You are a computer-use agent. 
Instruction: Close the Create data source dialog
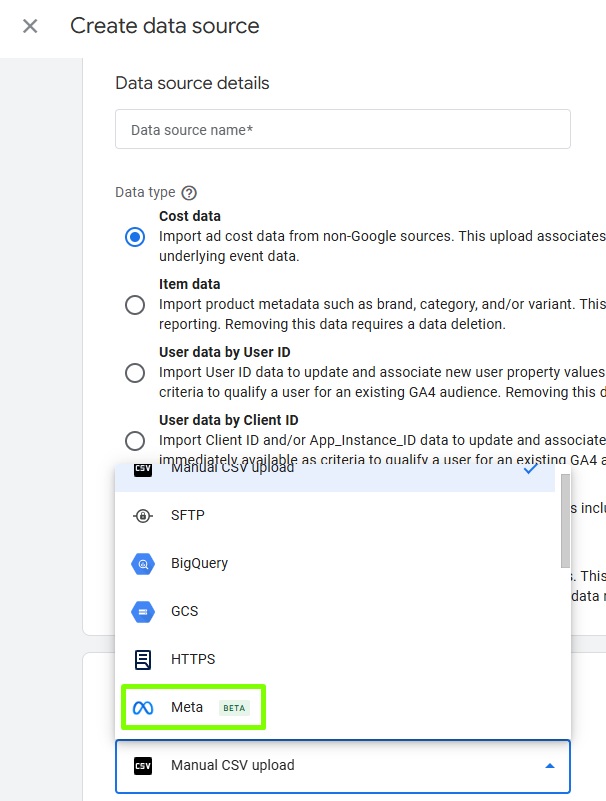[x=29, y=26]
